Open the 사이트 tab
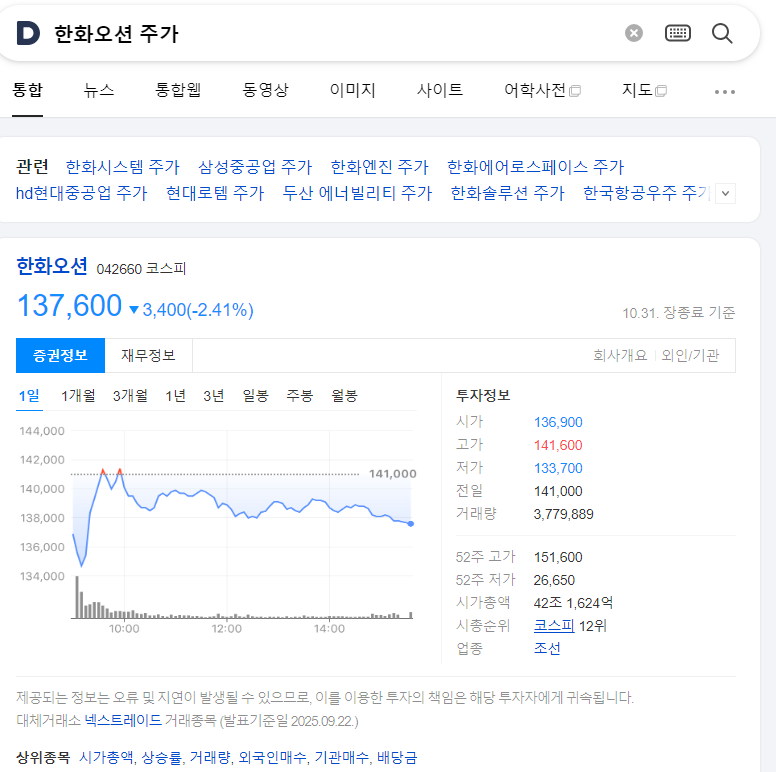This screenshot has height=772, width=776. tap(439, 90)
